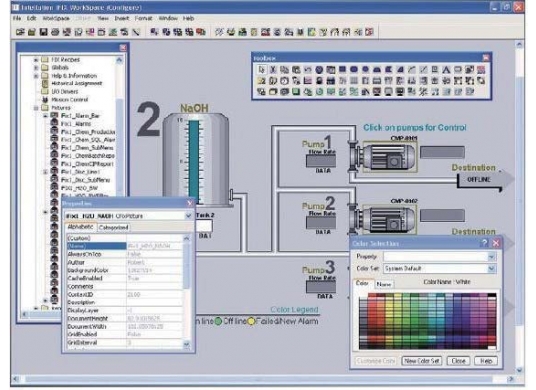Collapse the Pictures folder node
Screen dimensions: 536x390
(x=36, y=108)
